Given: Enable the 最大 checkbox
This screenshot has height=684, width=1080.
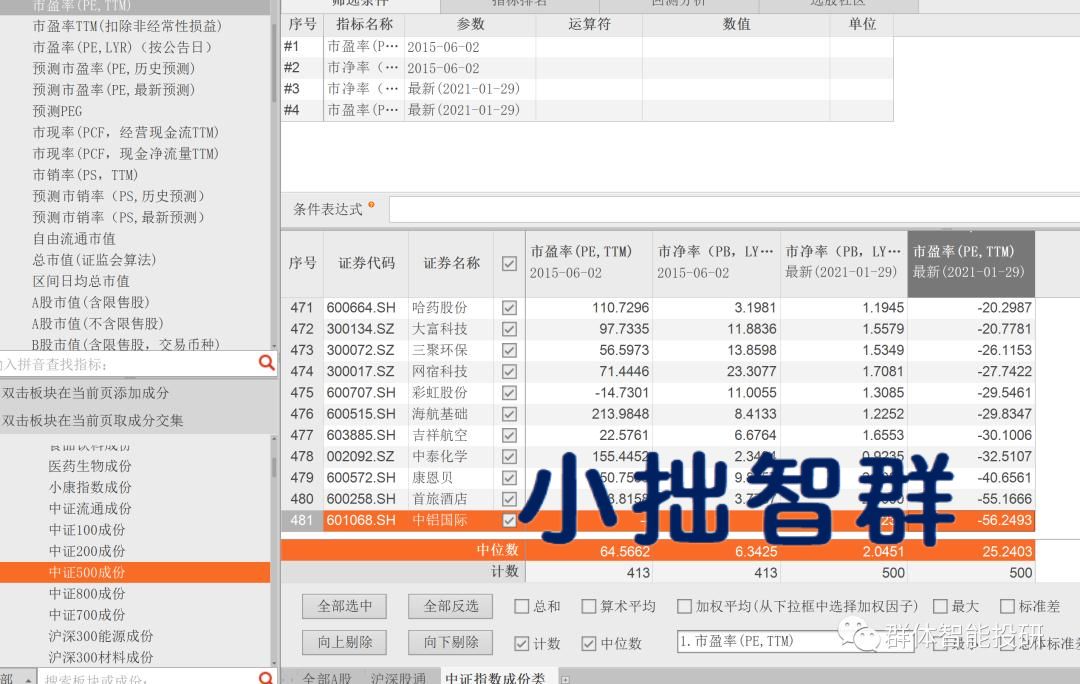Looking at the screenshot, I should (x=940, y=606).
